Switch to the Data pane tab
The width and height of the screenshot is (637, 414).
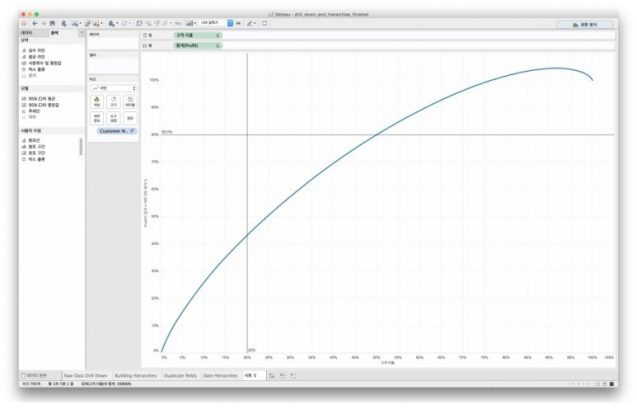27,33
